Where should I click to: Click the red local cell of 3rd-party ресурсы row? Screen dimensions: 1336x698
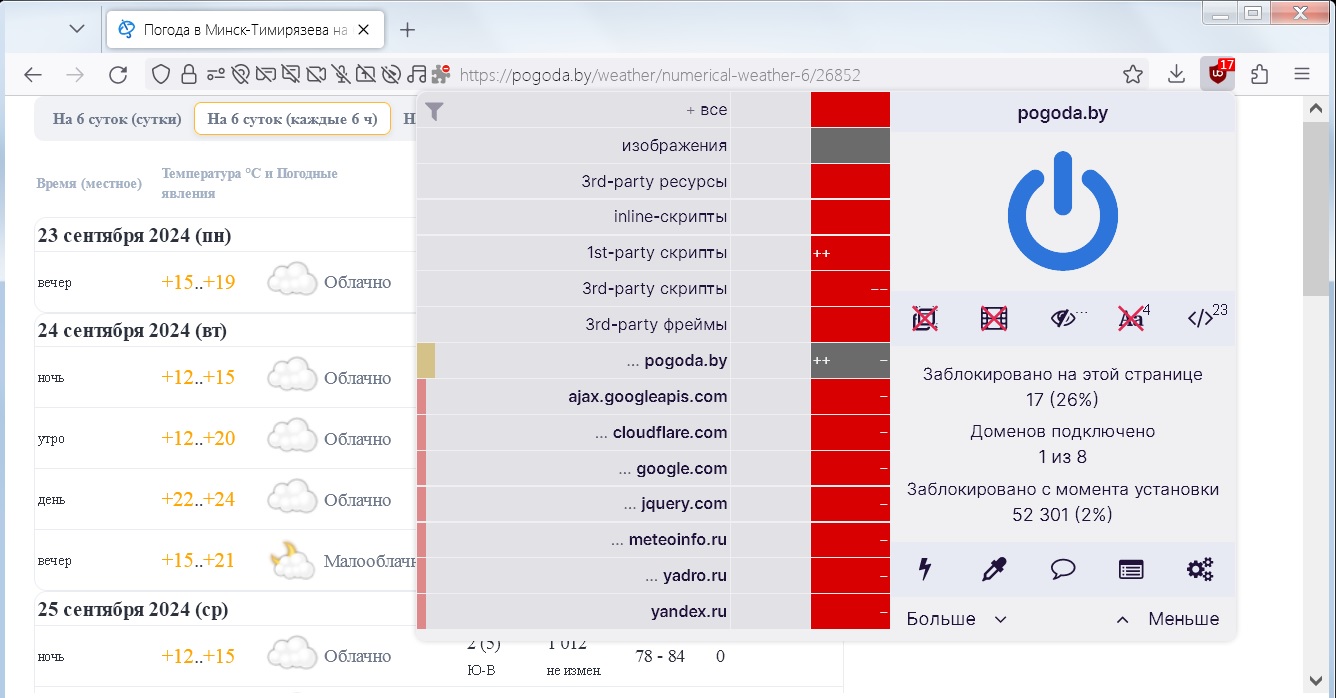click(x=850, y=182)
